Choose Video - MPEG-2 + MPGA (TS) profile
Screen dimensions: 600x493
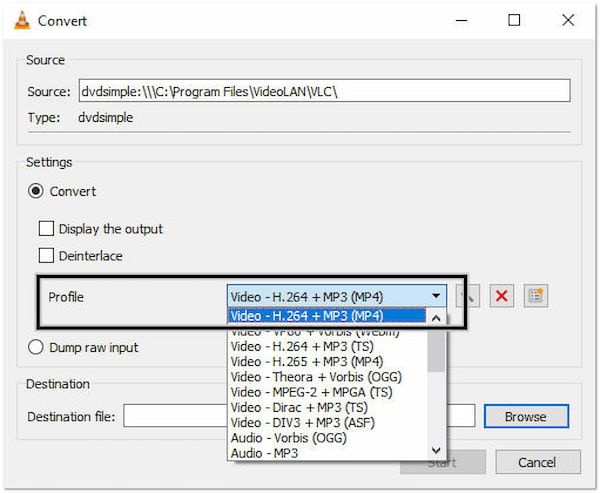(327, 392)
